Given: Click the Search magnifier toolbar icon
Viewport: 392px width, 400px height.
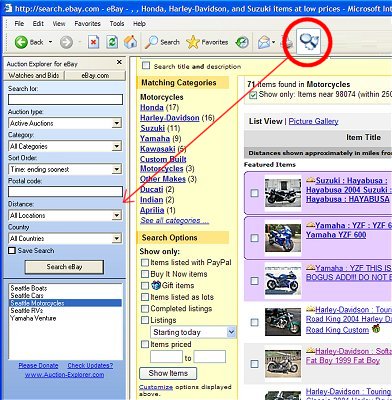Looking at the screenshot, I should [x=151, y=42].
